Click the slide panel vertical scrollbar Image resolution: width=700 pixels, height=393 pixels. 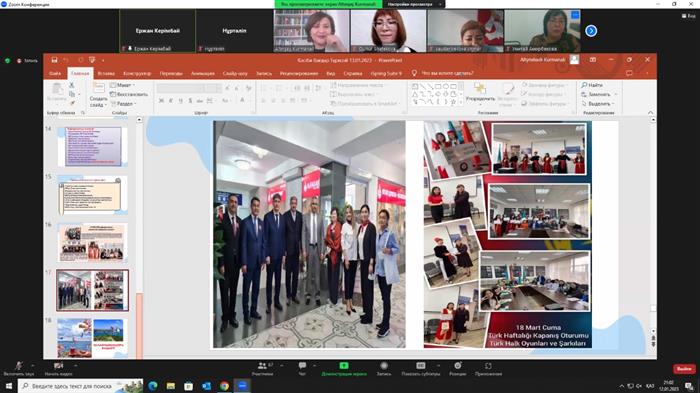tap(139, 238)
